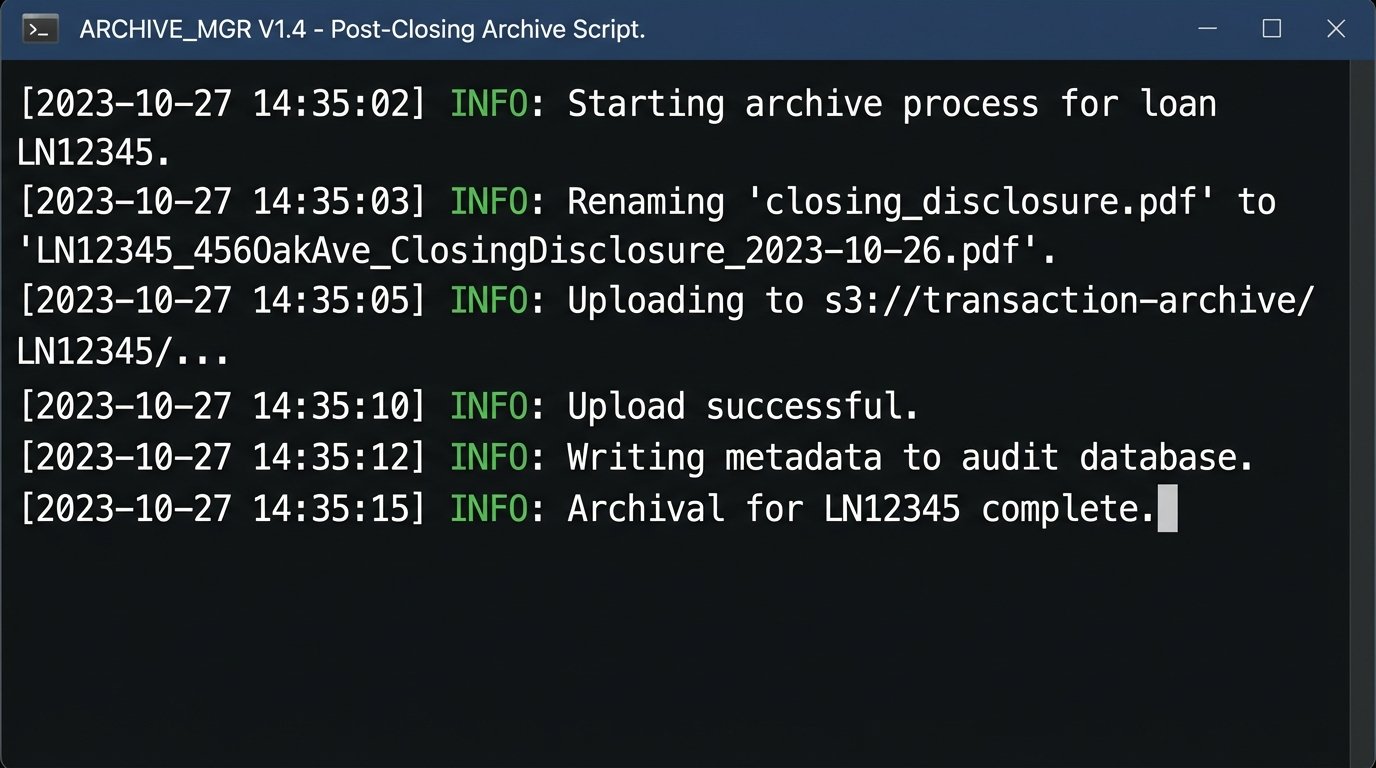
Task: Click the INFO label on the 'Starting archive' line
Action: coord(488,104)
